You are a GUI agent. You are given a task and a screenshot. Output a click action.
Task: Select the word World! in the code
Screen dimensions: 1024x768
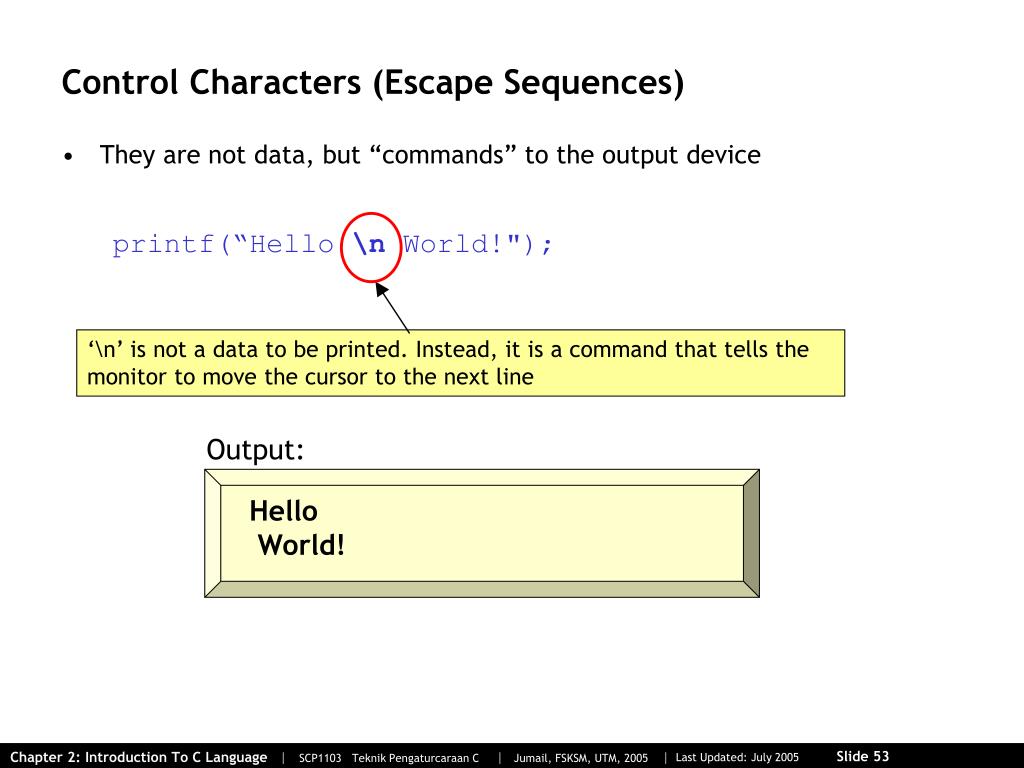(x=453, y=244)
